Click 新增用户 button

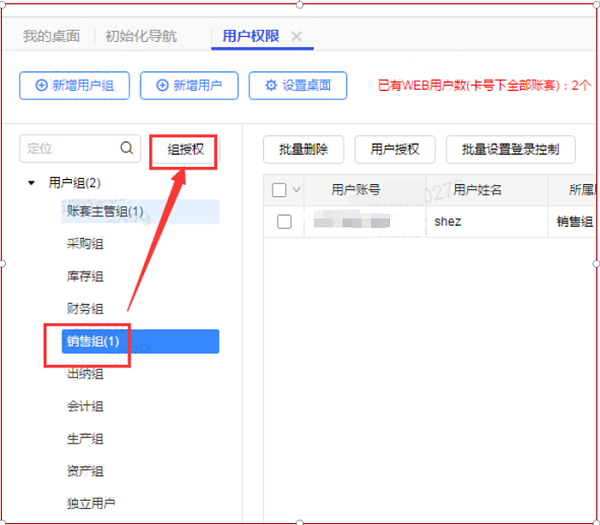pos(189,86)
